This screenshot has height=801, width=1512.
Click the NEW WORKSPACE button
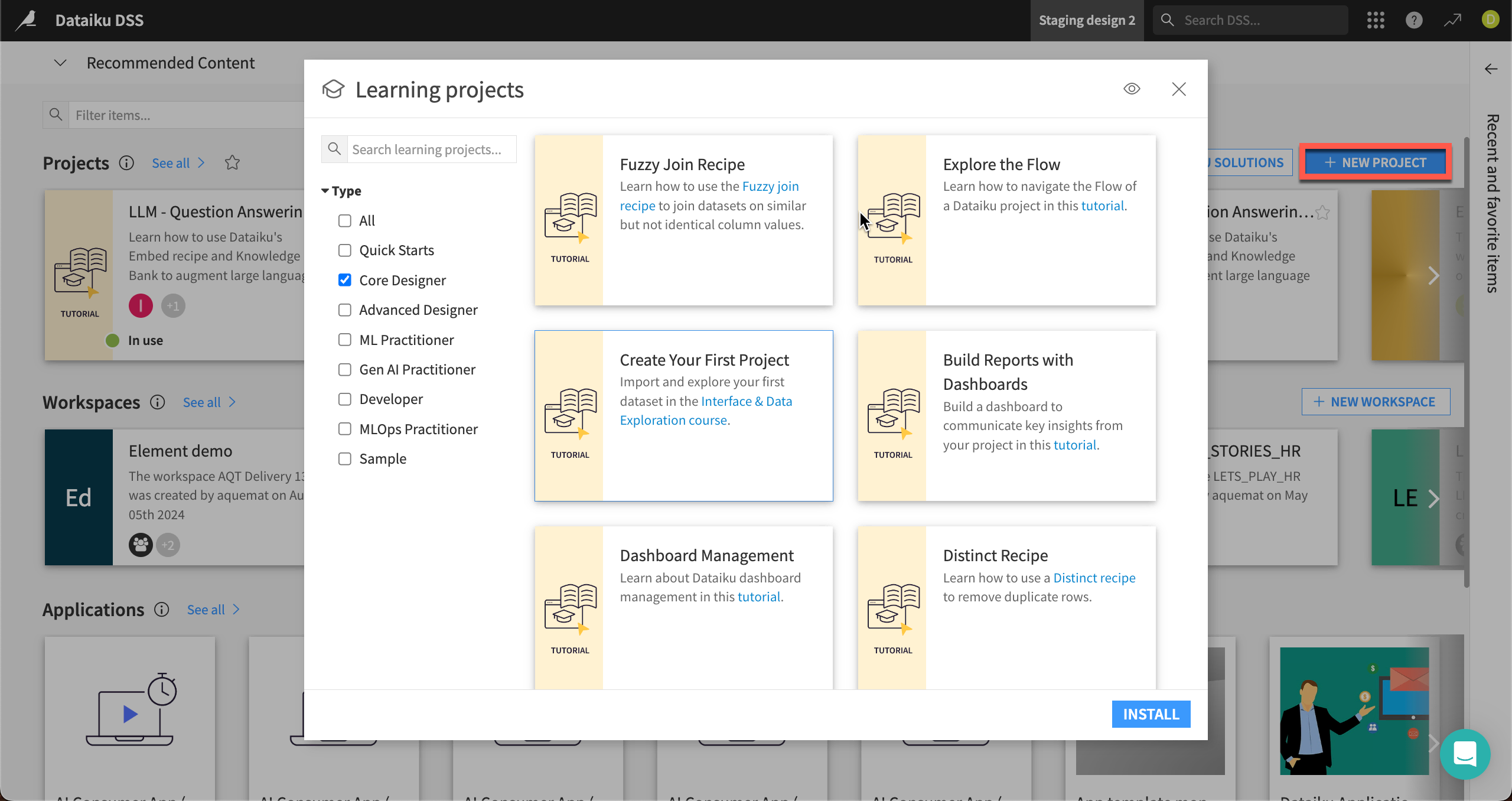1376,402
